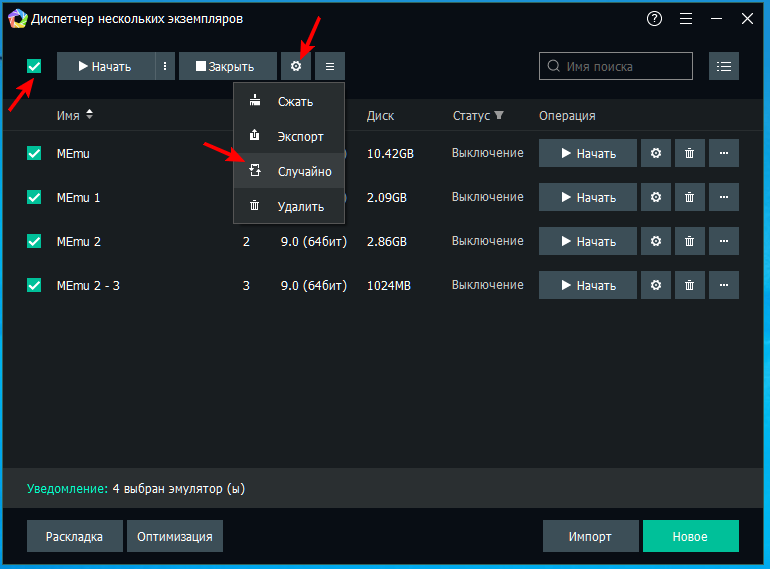The width and height of the screenshot is (770, 569).
Task: Start the MEmu instance
Action: (588, 153)
